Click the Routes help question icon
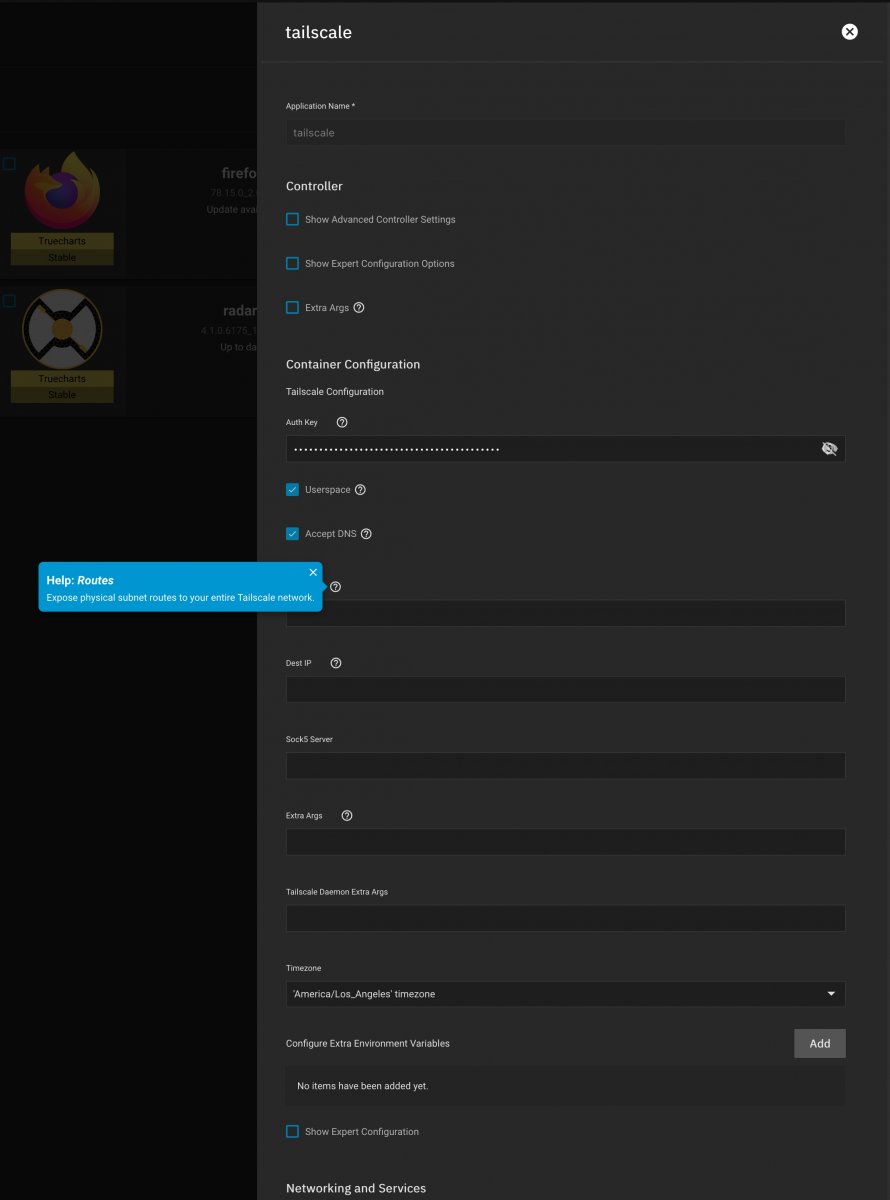The image size is (890, 1200). pyautogui.click(x=335, y=587)
